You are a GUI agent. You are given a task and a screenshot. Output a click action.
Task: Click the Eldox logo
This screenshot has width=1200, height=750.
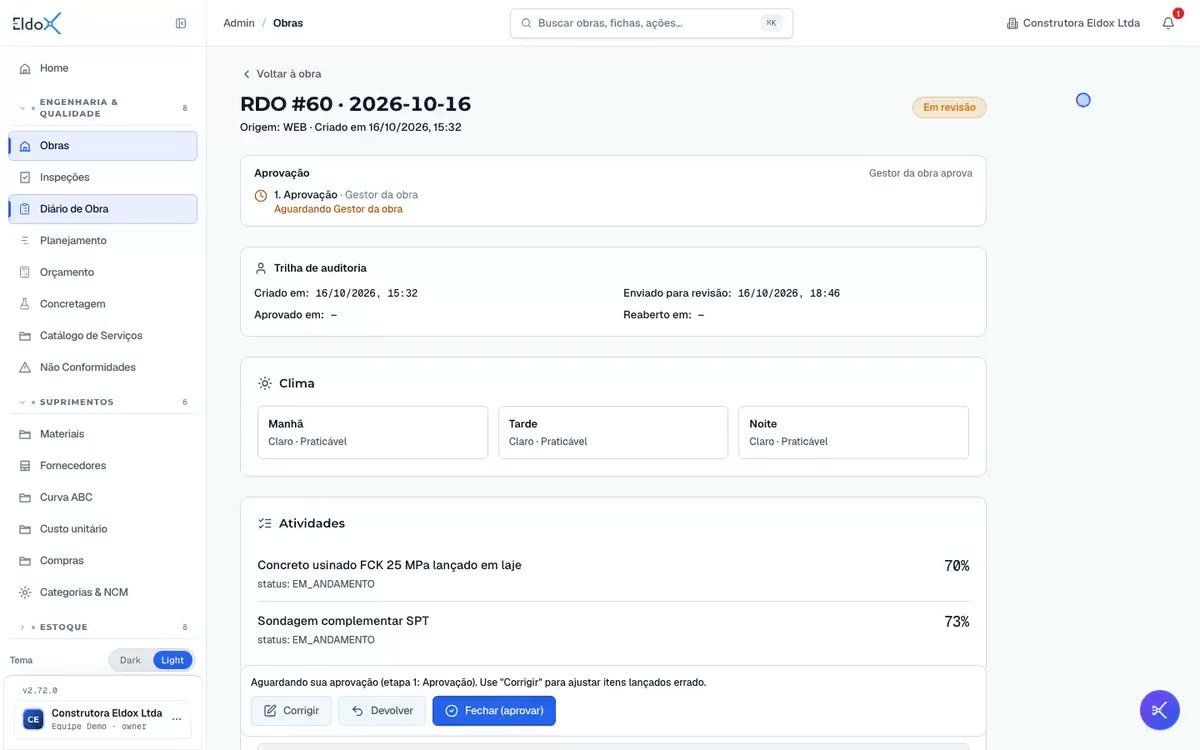37,23
